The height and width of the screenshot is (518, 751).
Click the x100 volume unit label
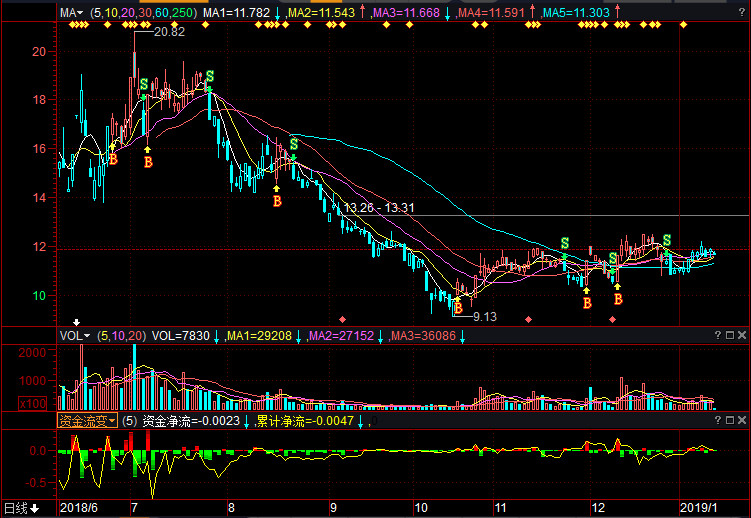(30, 403)
